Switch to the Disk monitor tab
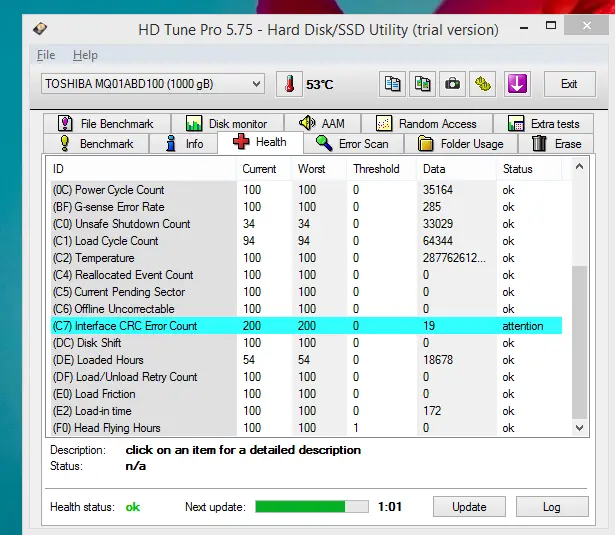This screenshot has height=535, width=615. pyautogui.click(x=227, y=124)
